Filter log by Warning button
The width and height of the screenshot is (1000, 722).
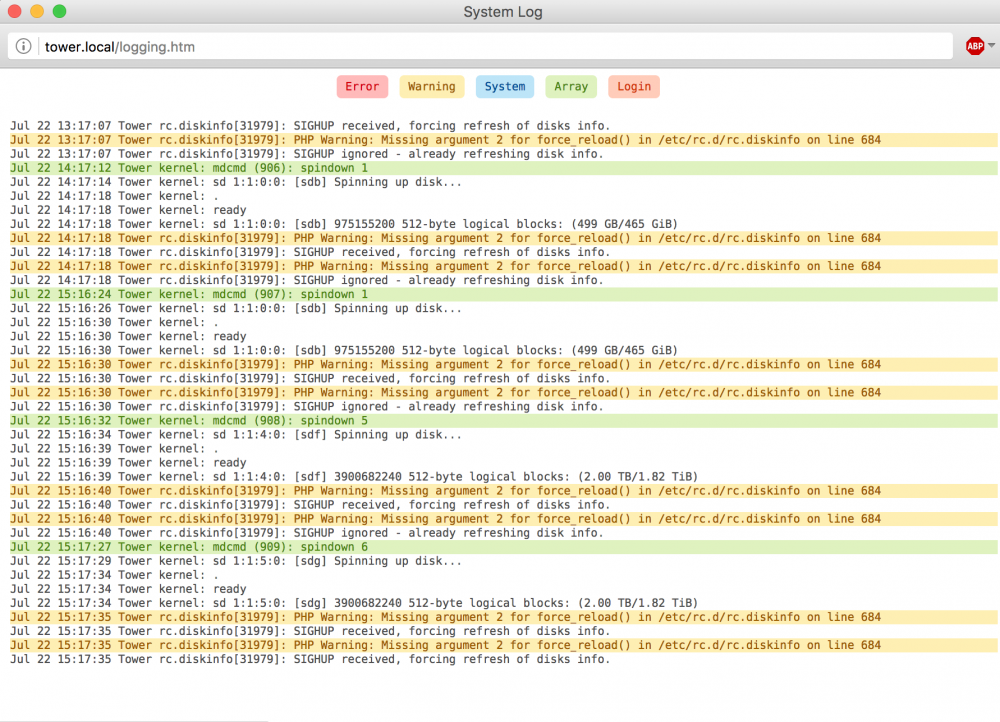[x=432, y=87]
